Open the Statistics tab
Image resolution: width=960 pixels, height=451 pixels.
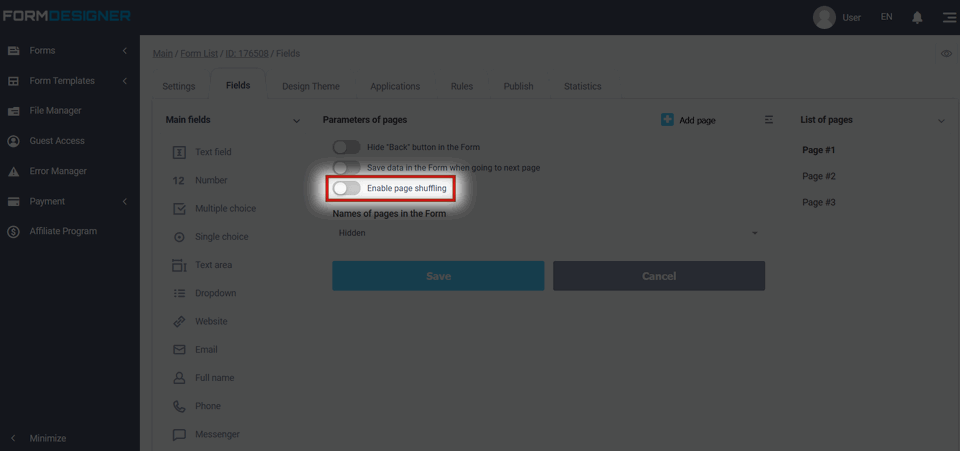pyautogui.click(x=582, y=86)
